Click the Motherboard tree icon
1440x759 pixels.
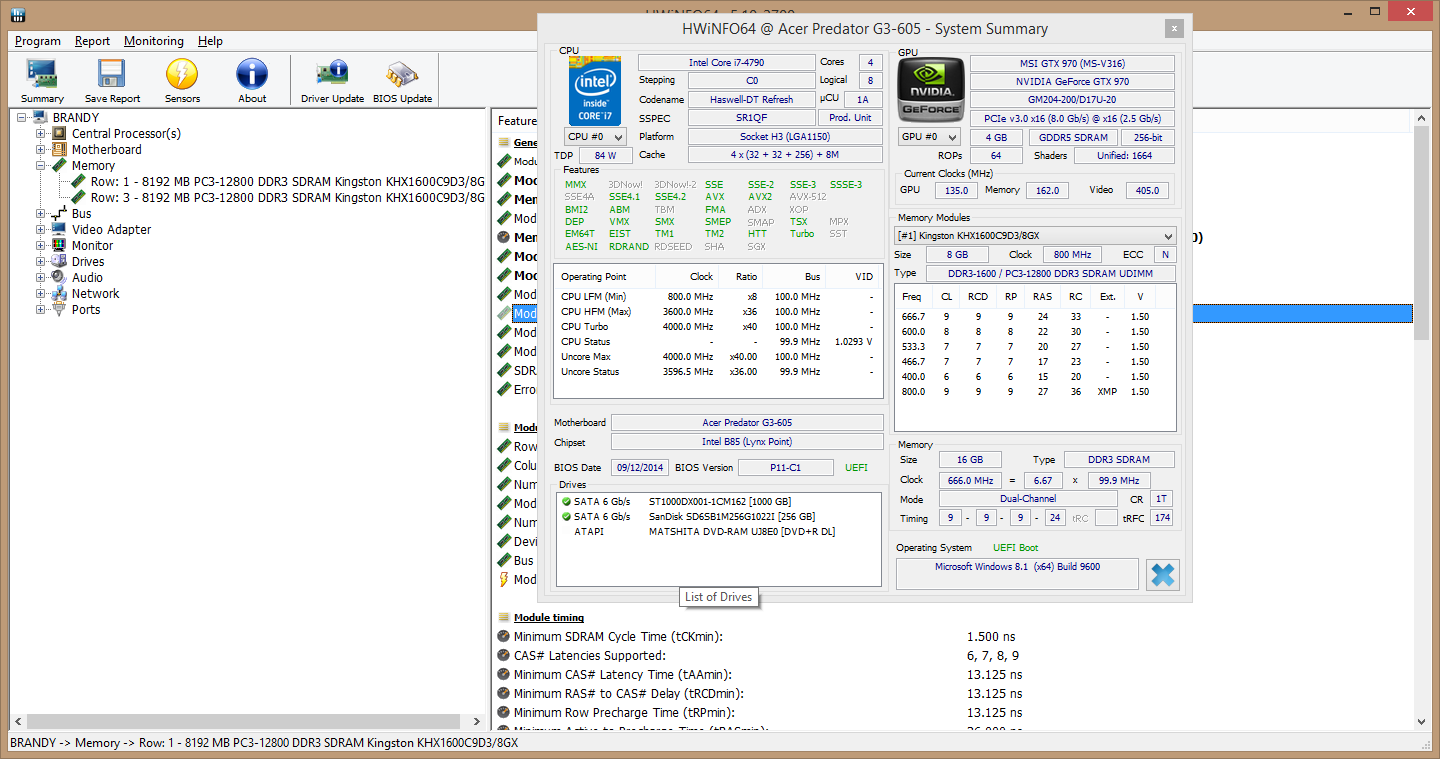(60, 150)
